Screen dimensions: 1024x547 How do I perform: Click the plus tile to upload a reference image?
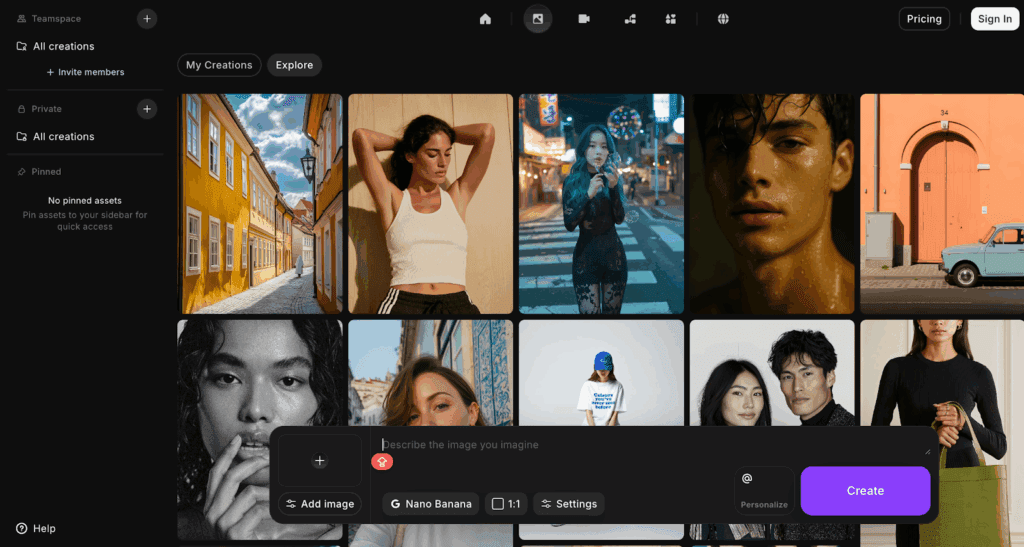[x=320, y=461]
